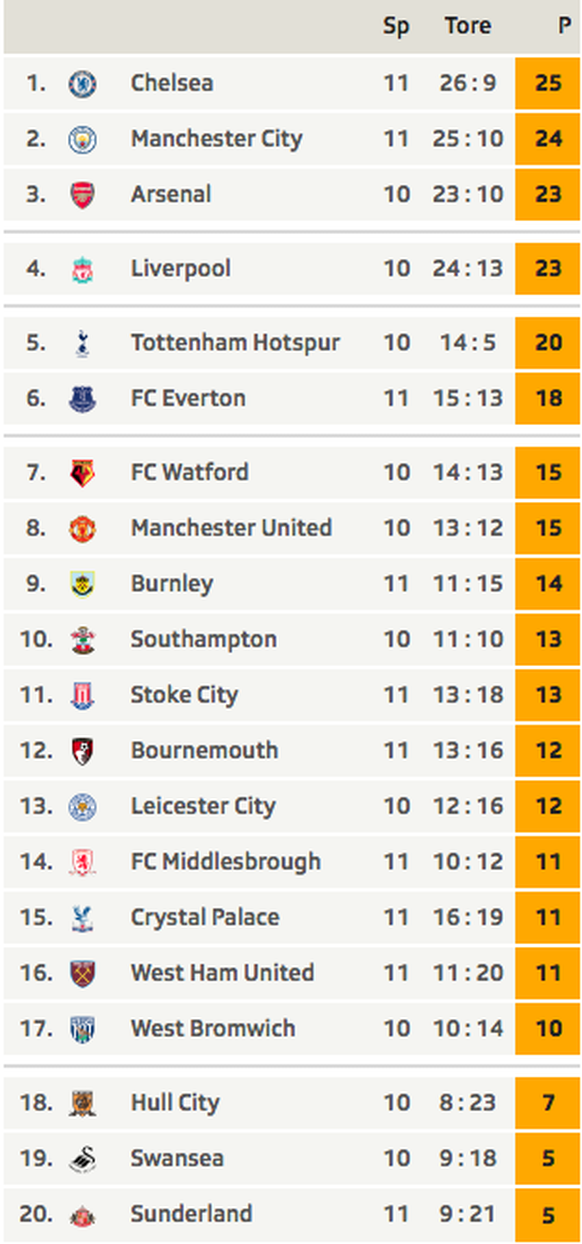Open the Stoke City team name

tap(184, 695)
